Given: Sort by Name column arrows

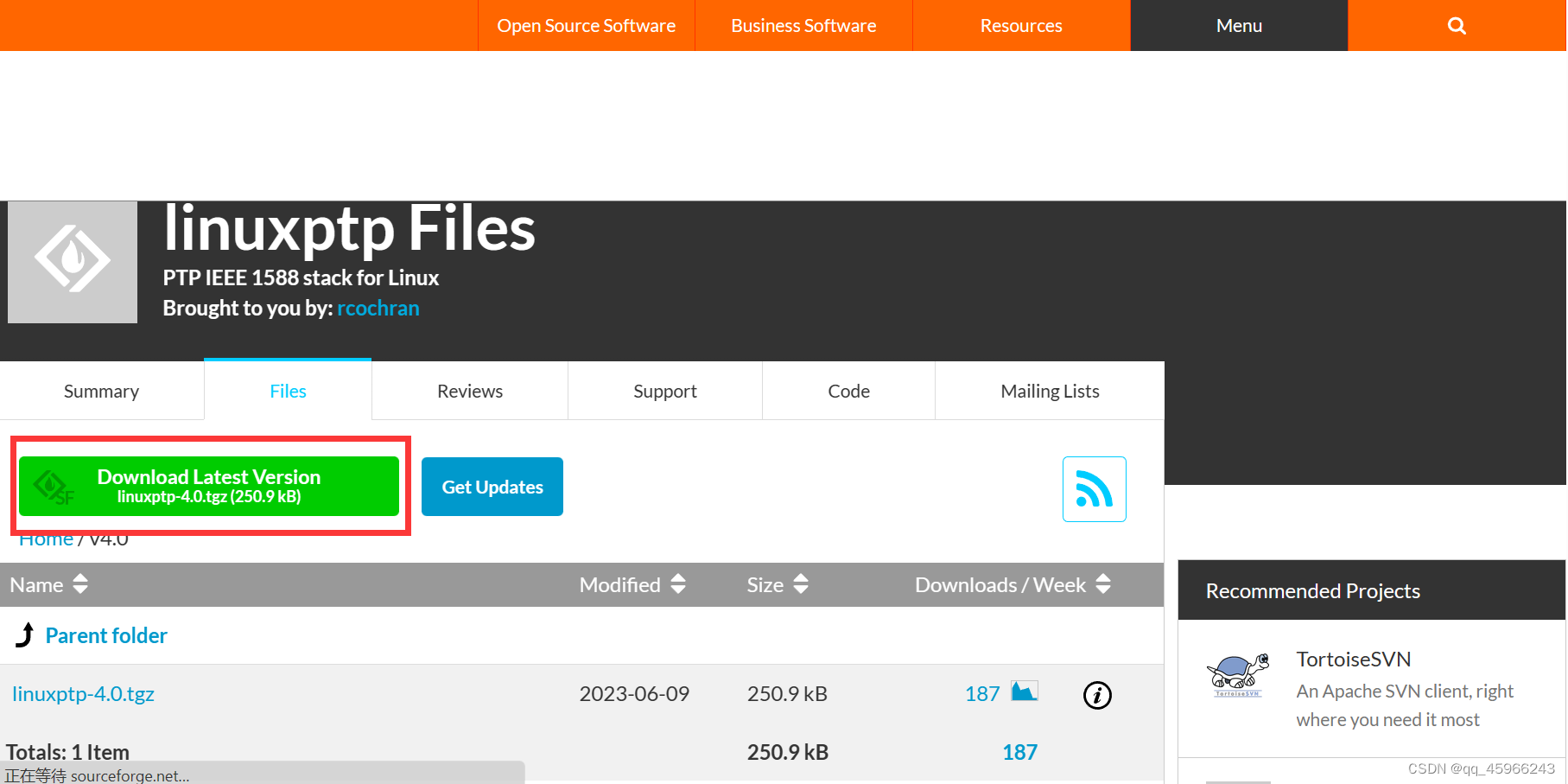Looking at the screenshot, I should 80,584.
